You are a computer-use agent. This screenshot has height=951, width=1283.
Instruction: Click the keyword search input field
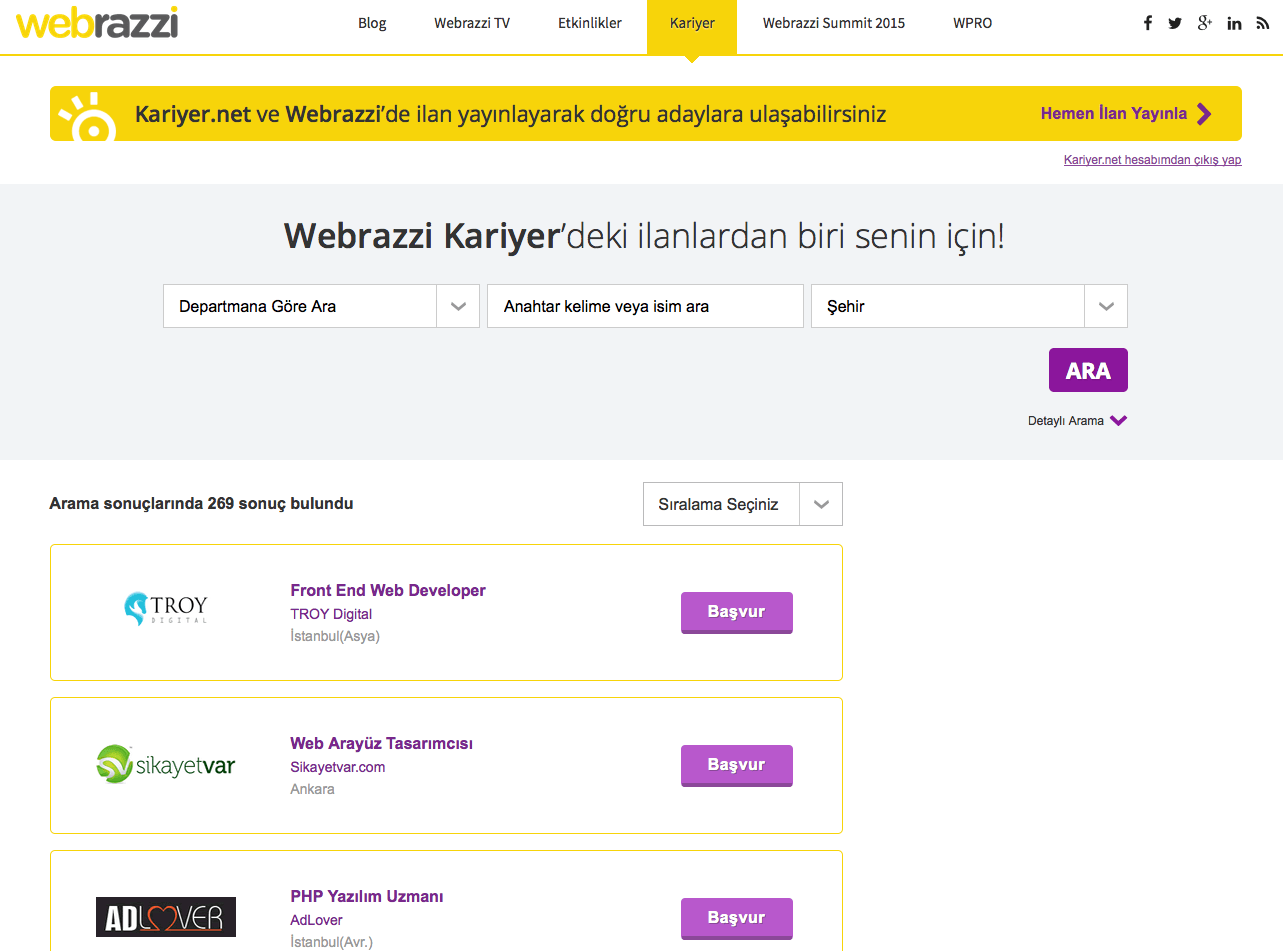(x=644, y=305)
